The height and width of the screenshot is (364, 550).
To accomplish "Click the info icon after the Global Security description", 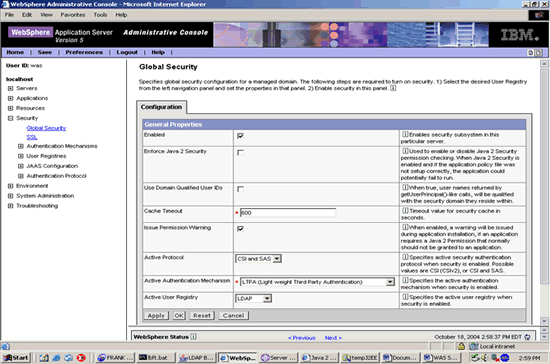I will [x=393, y=88].
